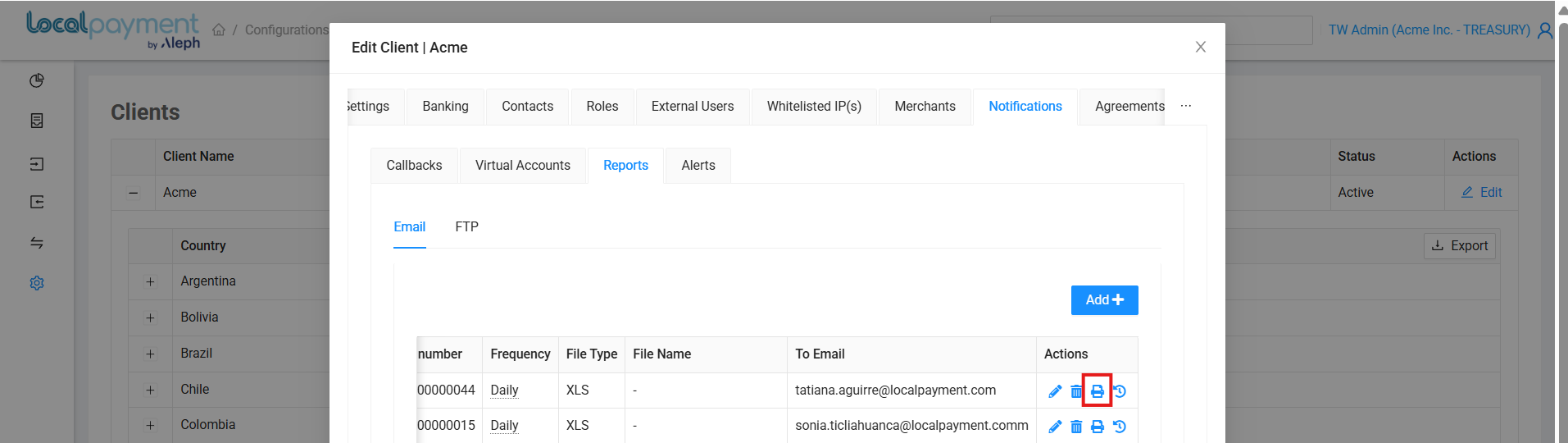The width and height of the screenshot is (1568, 443).
Task: Collapse the Acme client row
Action: pos(134,193)
